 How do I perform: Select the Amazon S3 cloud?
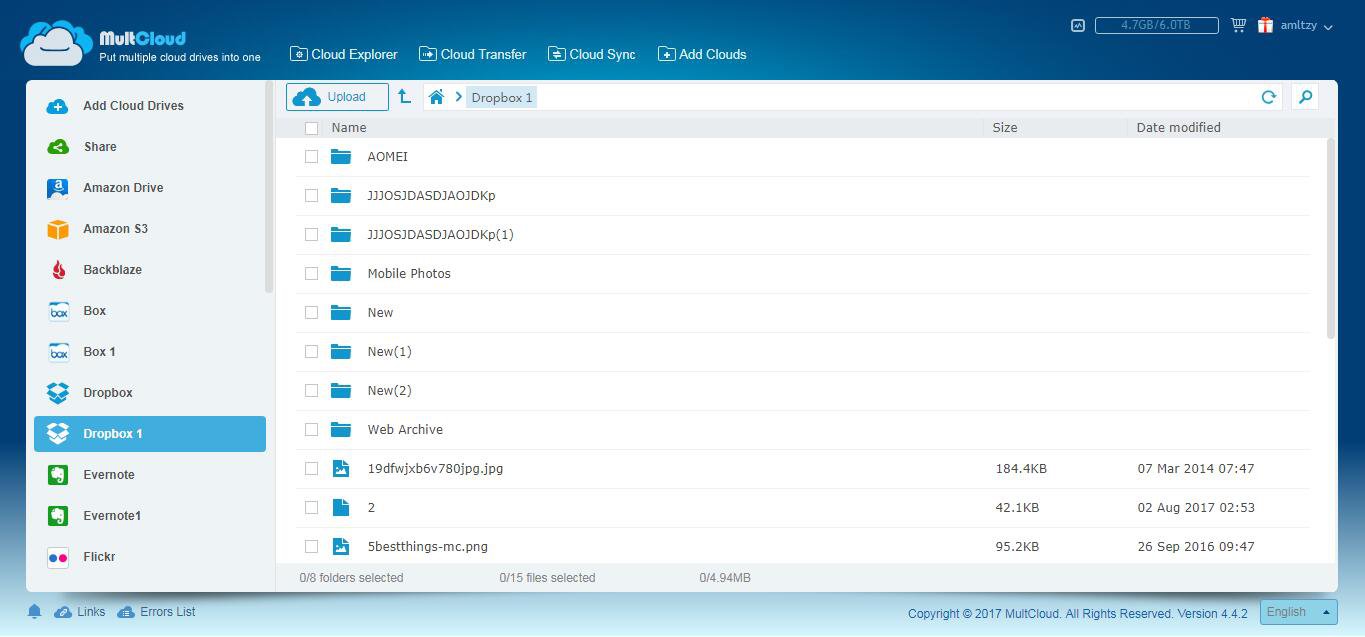[150, 229]
